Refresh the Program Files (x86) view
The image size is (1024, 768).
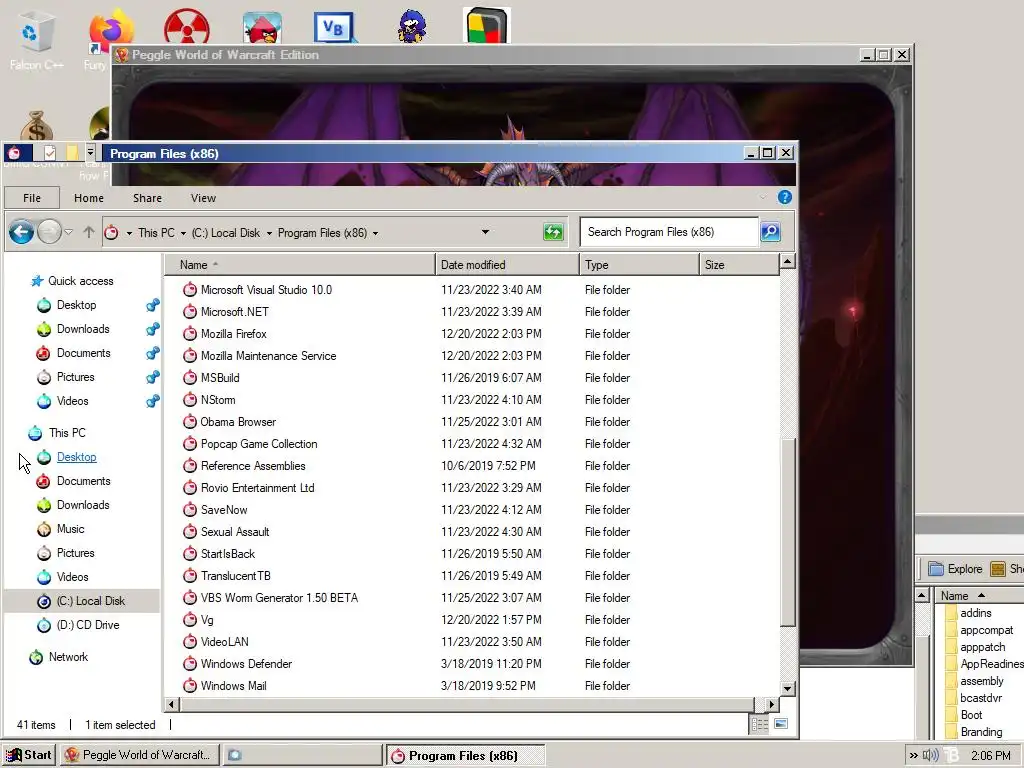click(553, 232)
